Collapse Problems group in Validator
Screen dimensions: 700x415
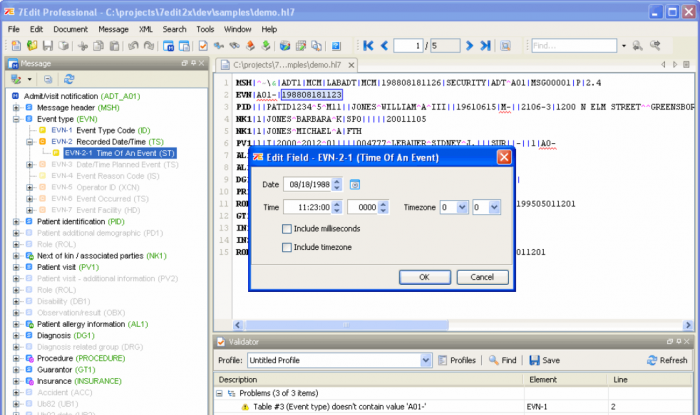[219, 393]
